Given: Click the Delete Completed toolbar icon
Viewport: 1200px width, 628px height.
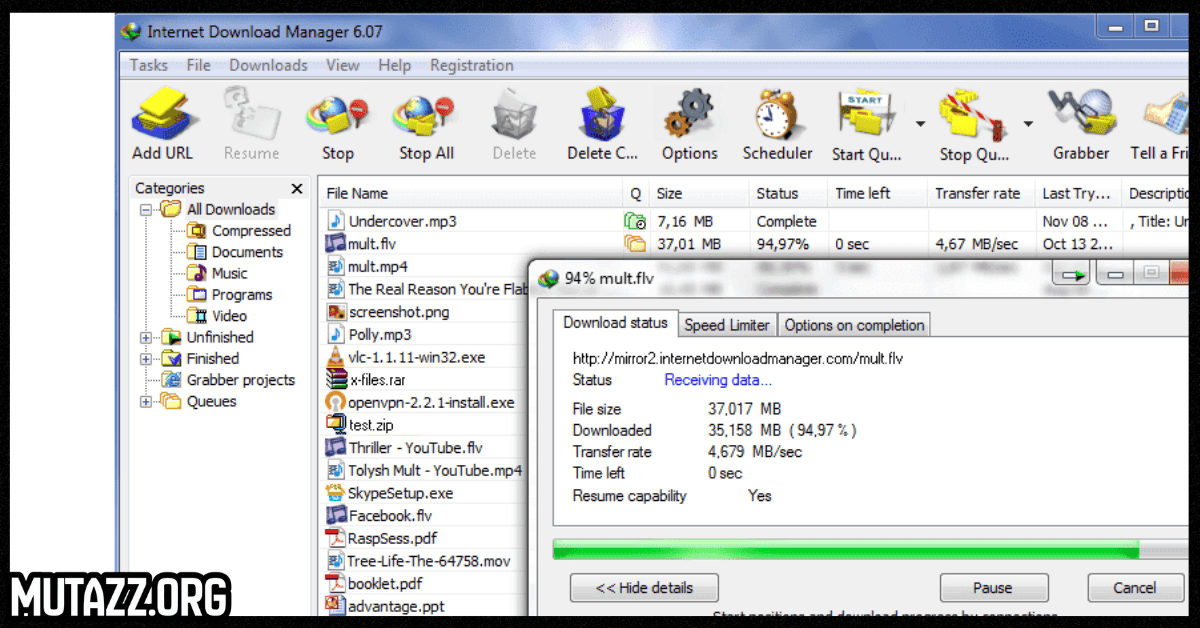Looking at the screenshot, I should pyautogui.click(x=602, y=116).
